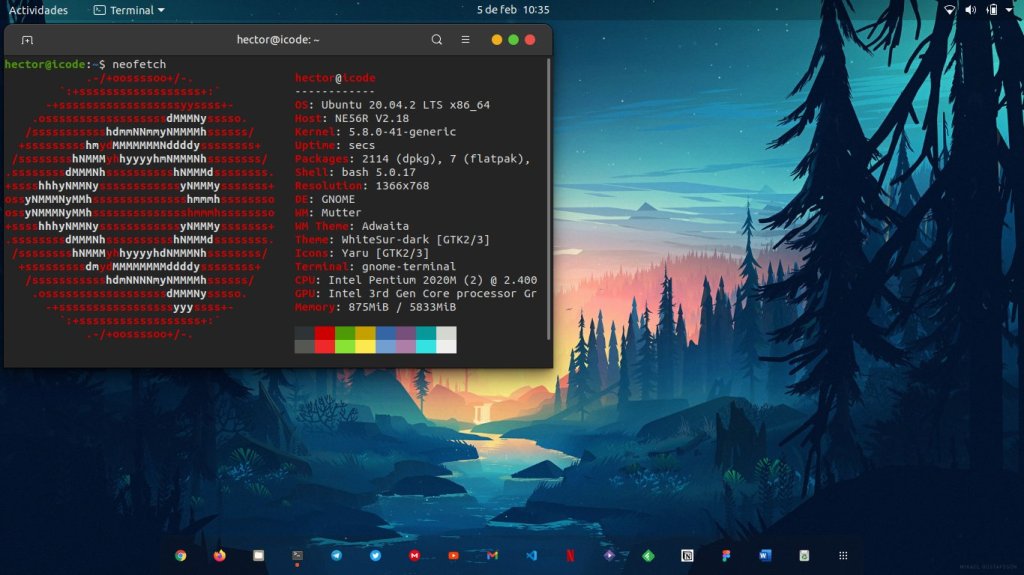Open the terminal hamburger menu

pyautogui.click(x=465, y=40)
